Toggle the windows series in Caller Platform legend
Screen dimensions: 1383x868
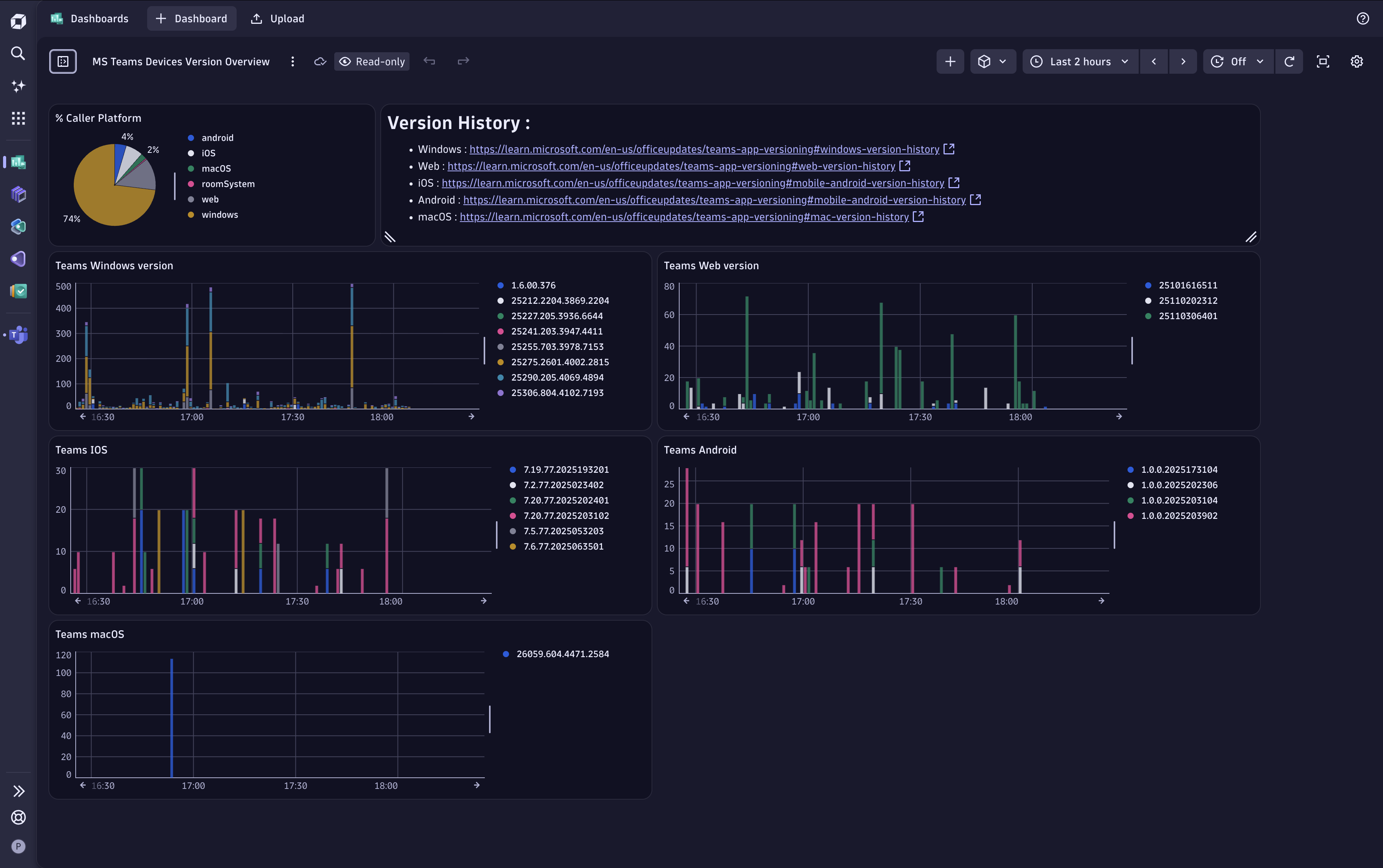pyautogui.click(x=220, y=214)
